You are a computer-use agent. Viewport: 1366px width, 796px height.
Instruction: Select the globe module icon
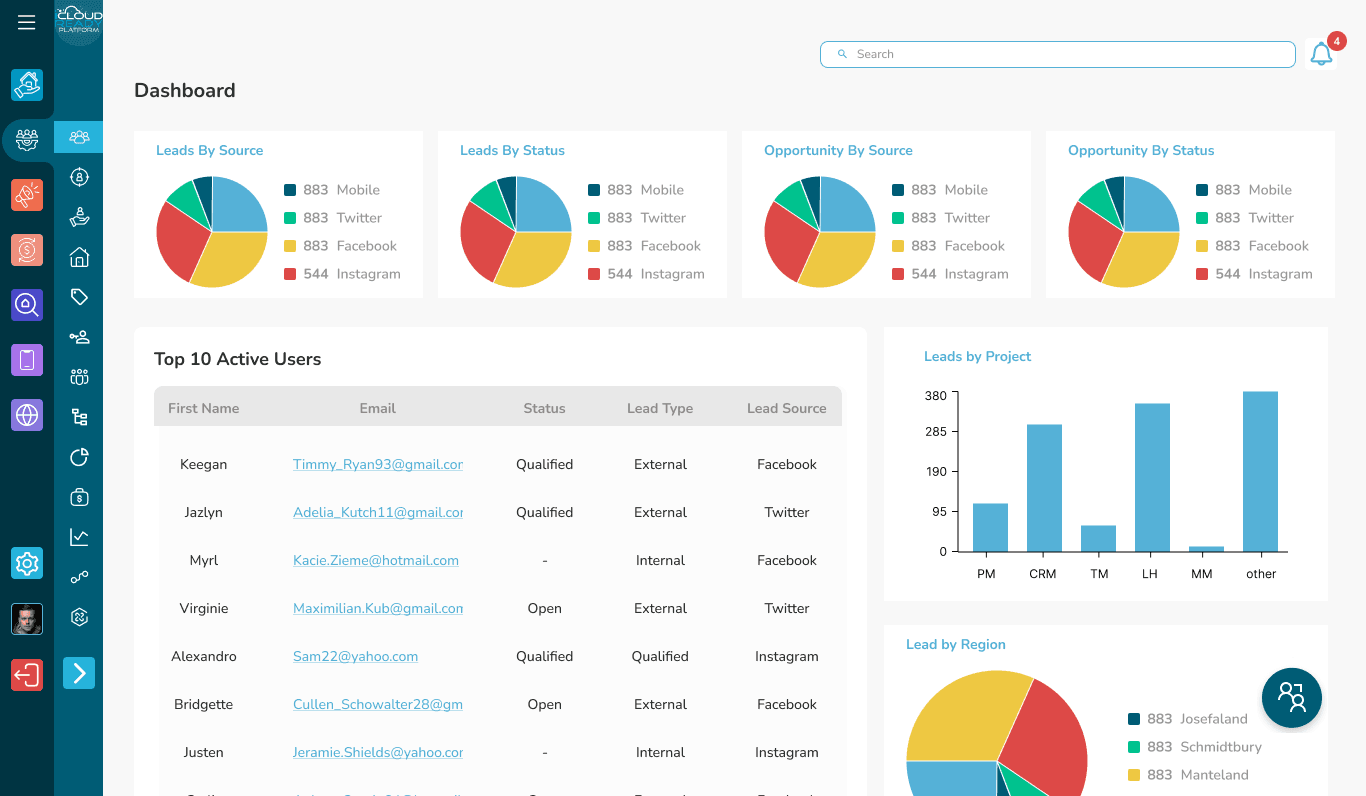point(27,415)
